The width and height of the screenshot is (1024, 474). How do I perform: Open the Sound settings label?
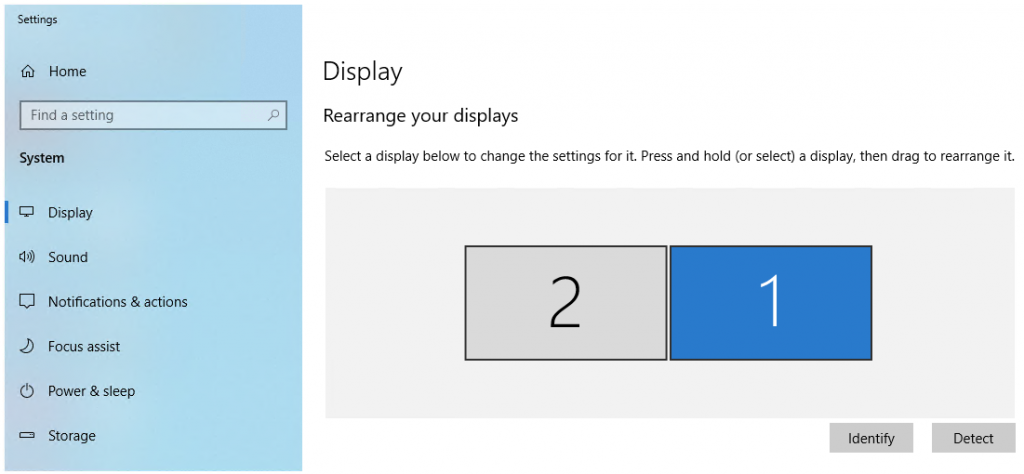point(68,257)
